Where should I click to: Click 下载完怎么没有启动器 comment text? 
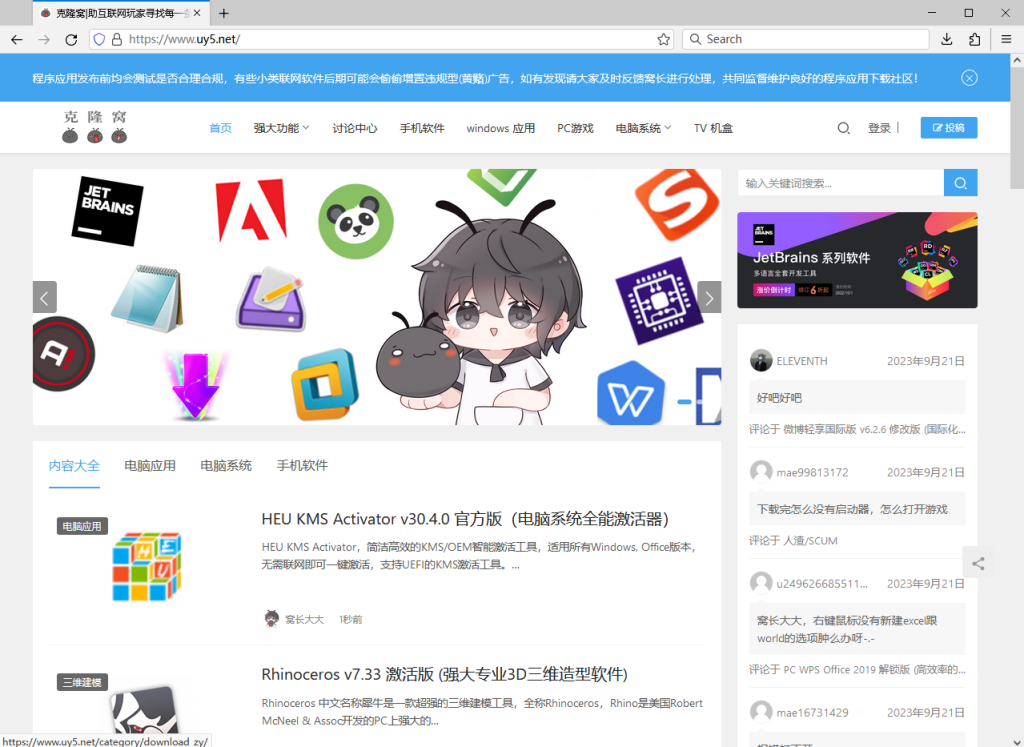852,509
